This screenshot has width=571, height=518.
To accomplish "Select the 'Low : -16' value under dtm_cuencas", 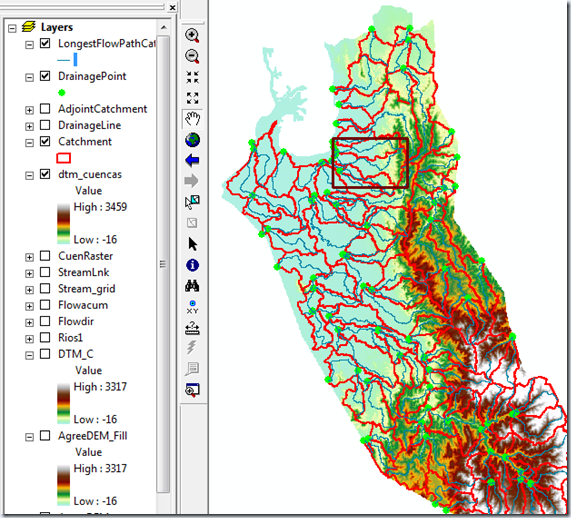I will coord(95,240).
